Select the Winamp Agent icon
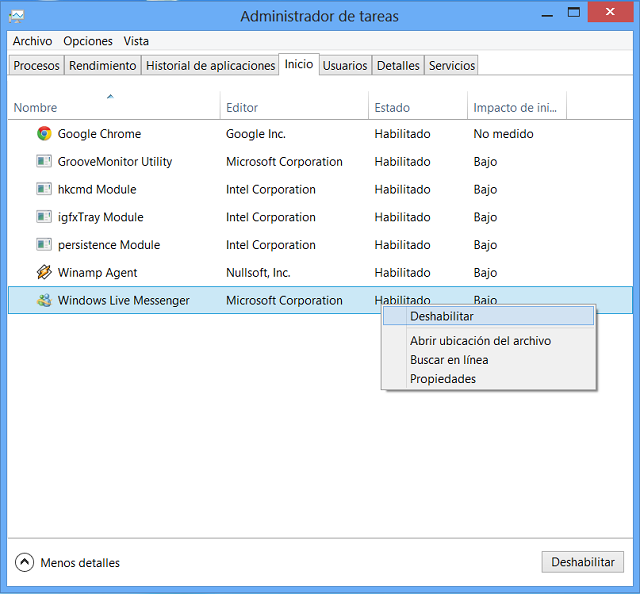 (x=44, y=273)
